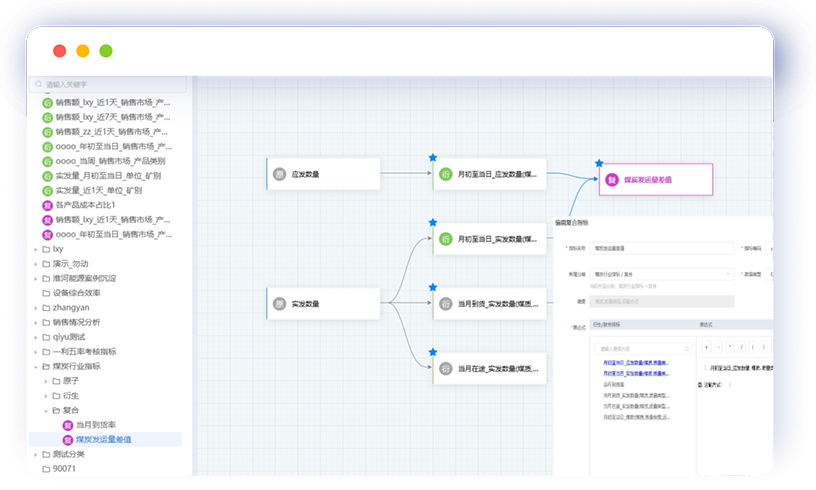
Task: Click the star above the 当月在途_实发数量 node
Action: click(x=432, y=352)
